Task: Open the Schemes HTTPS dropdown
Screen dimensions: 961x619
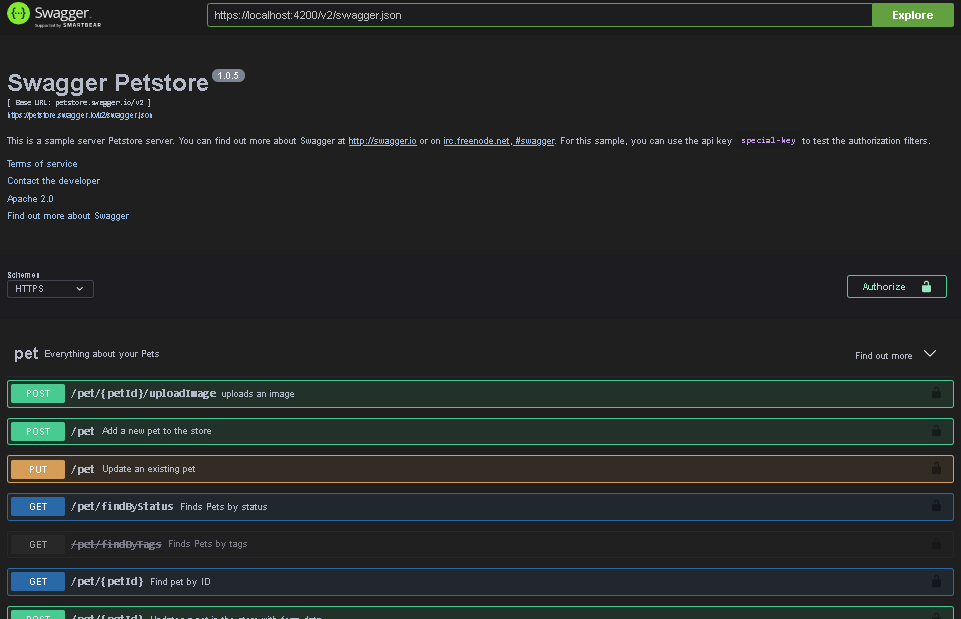Action: coord(49,288)
